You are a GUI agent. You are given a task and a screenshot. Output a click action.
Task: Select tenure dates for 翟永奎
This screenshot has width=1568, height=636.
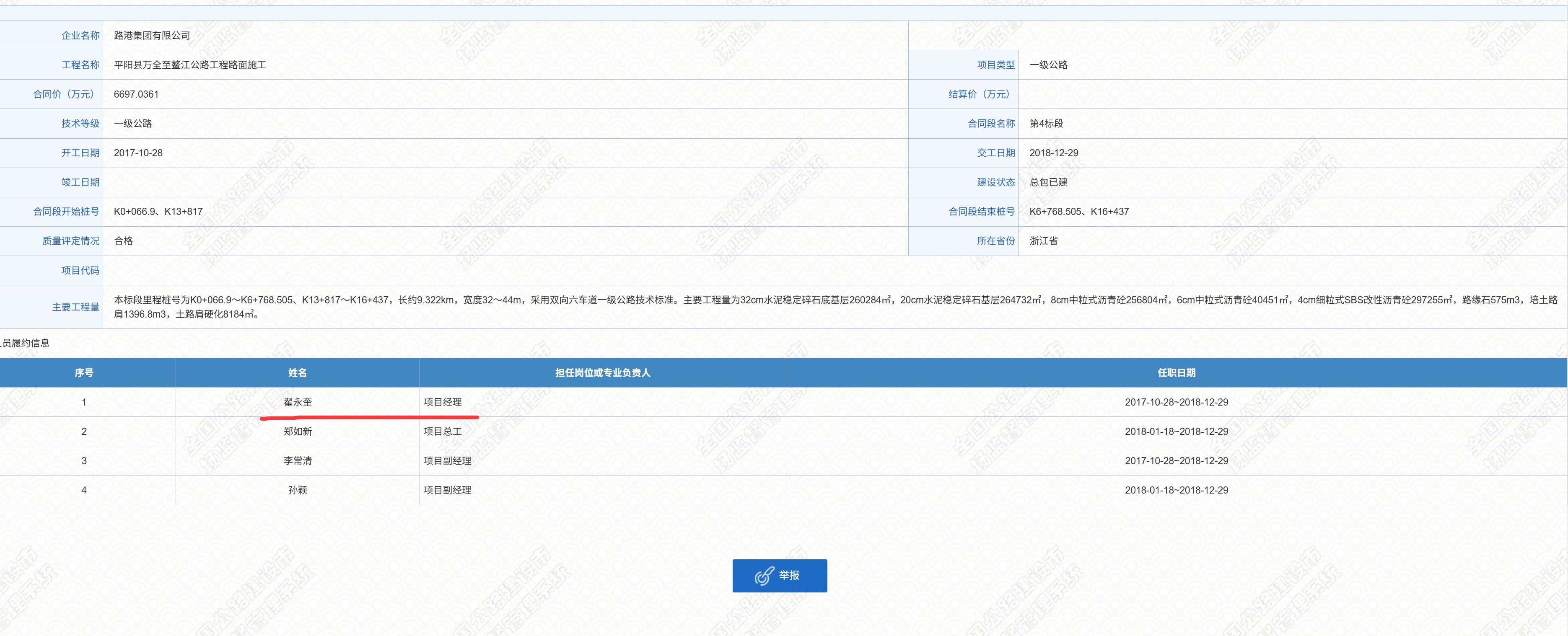(x=1177, y=402)
